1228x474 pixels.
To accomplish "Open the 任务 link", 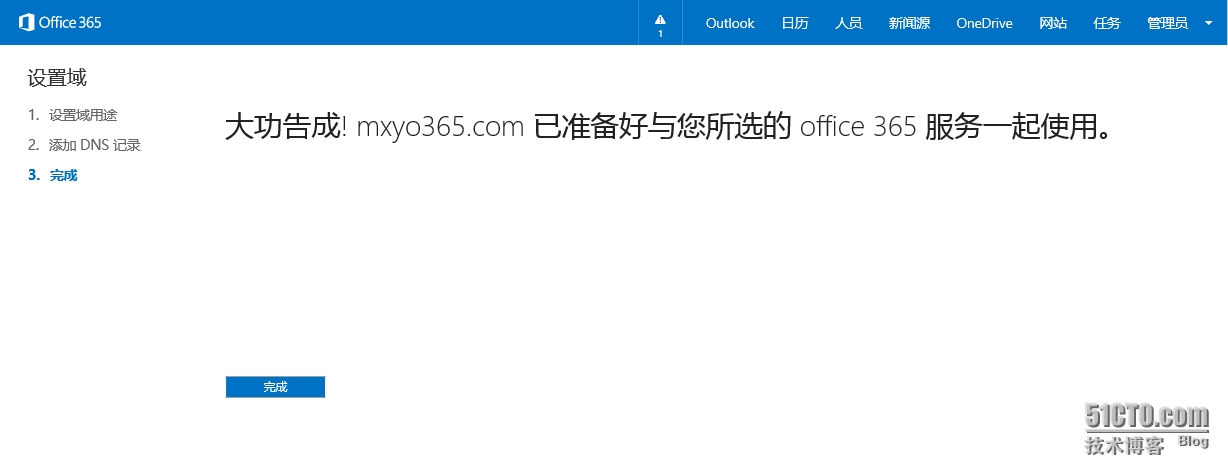I will click(x=1107, y=23).
